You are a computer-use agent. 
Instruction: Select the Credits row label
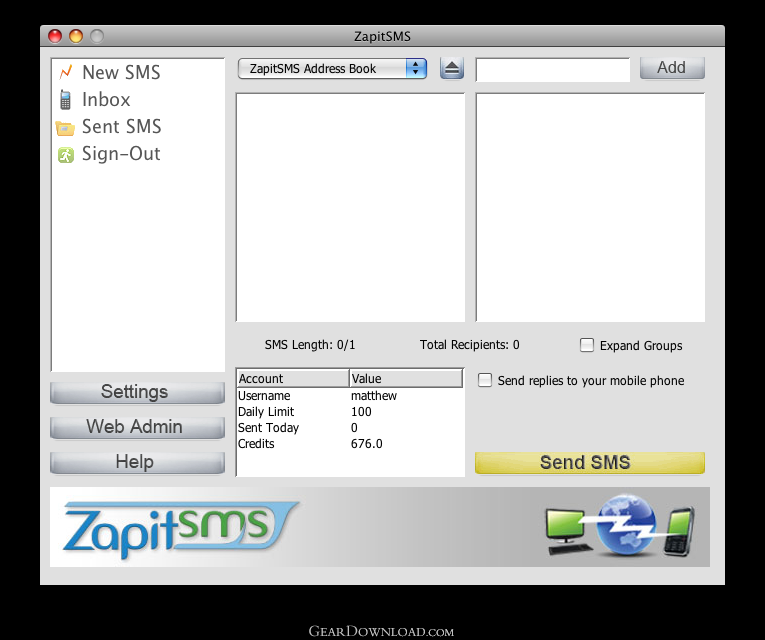[256, 444]
